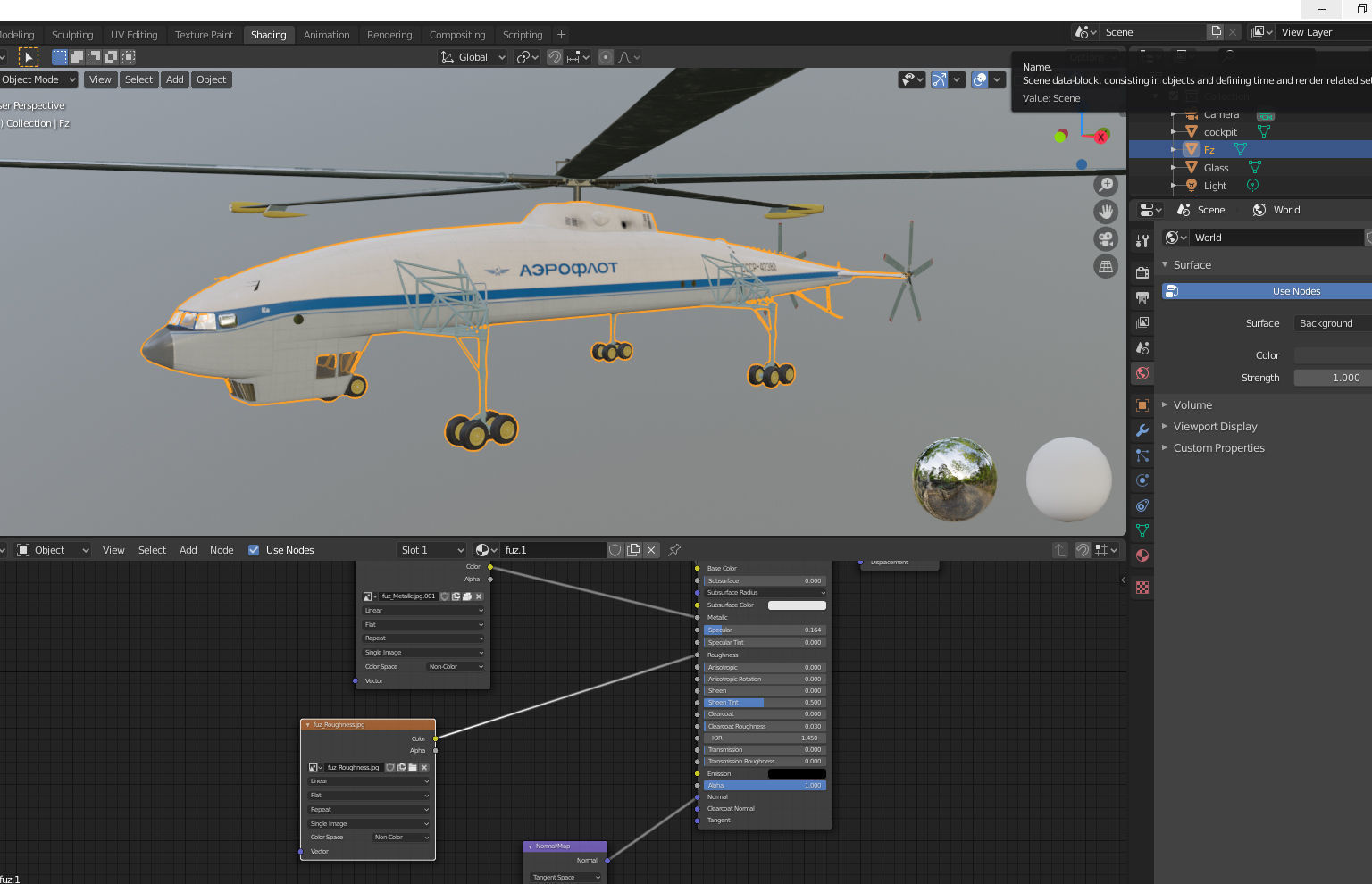Click the node editor parent-tree up arrow
The height and width of the screenshot is (884, 1372).
coord(1060,550)
